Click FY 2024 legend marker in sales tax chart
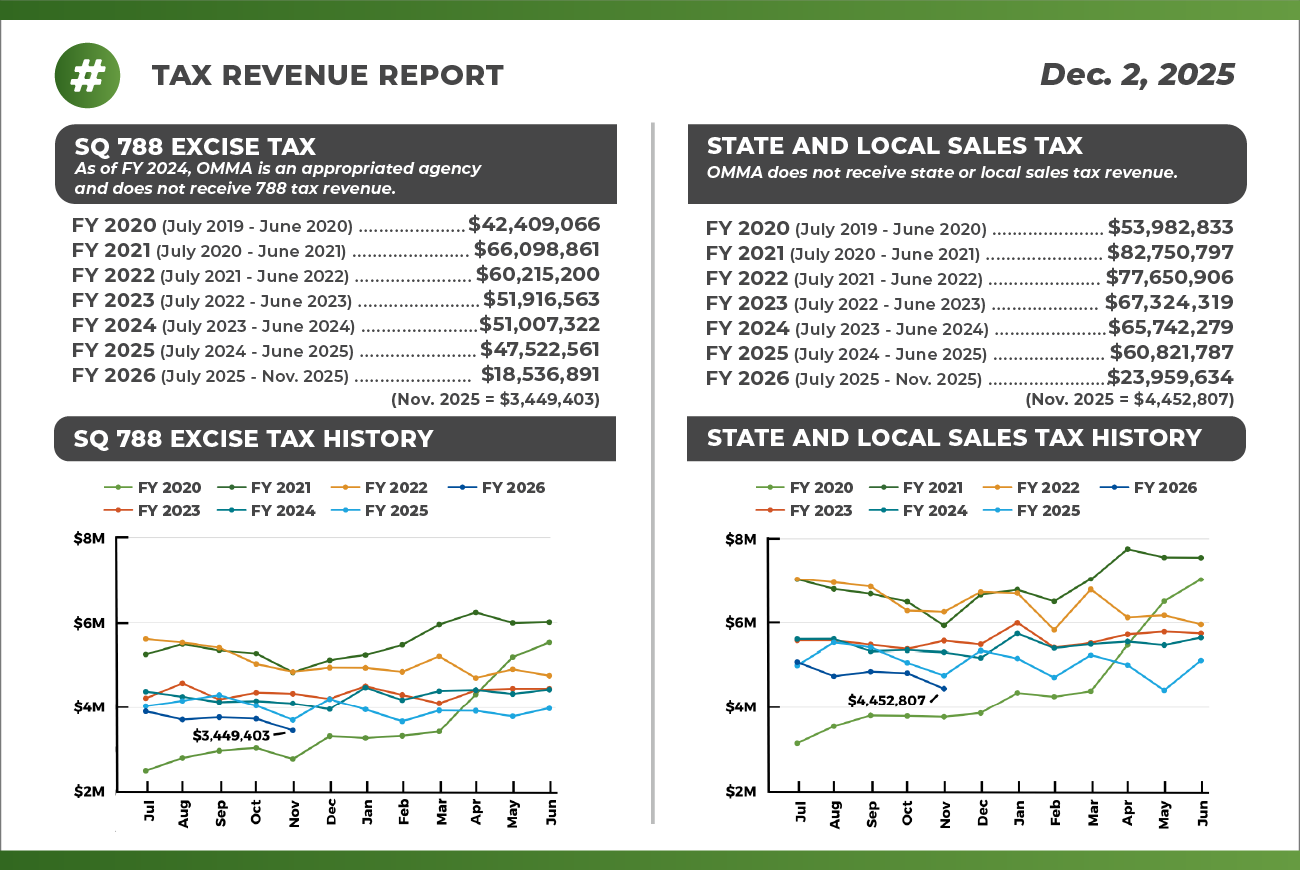Image resolution: width=1300 pixels, height=870 pixels. tap(884, 511)
